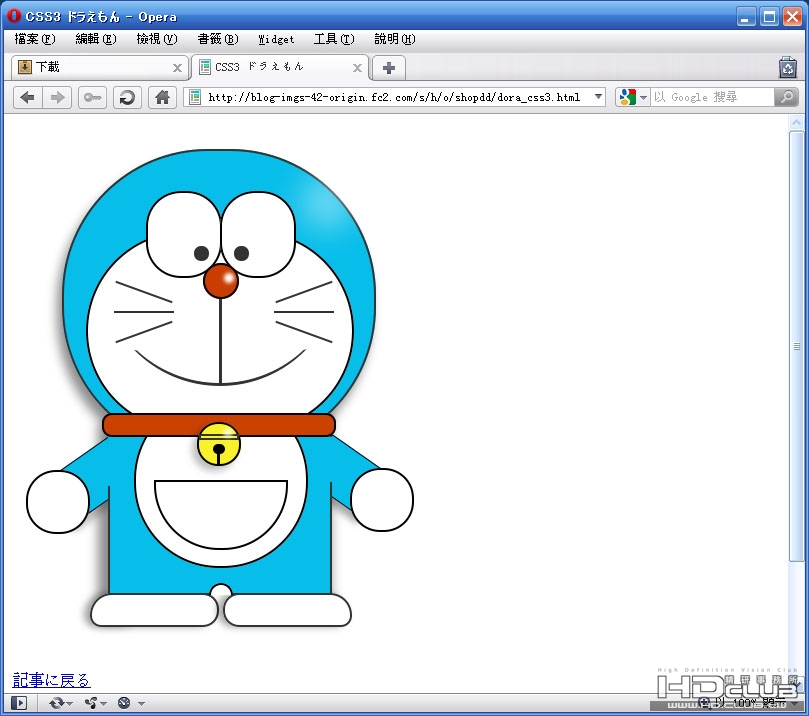Open the Opera Unite status icon

pos(91,703)
